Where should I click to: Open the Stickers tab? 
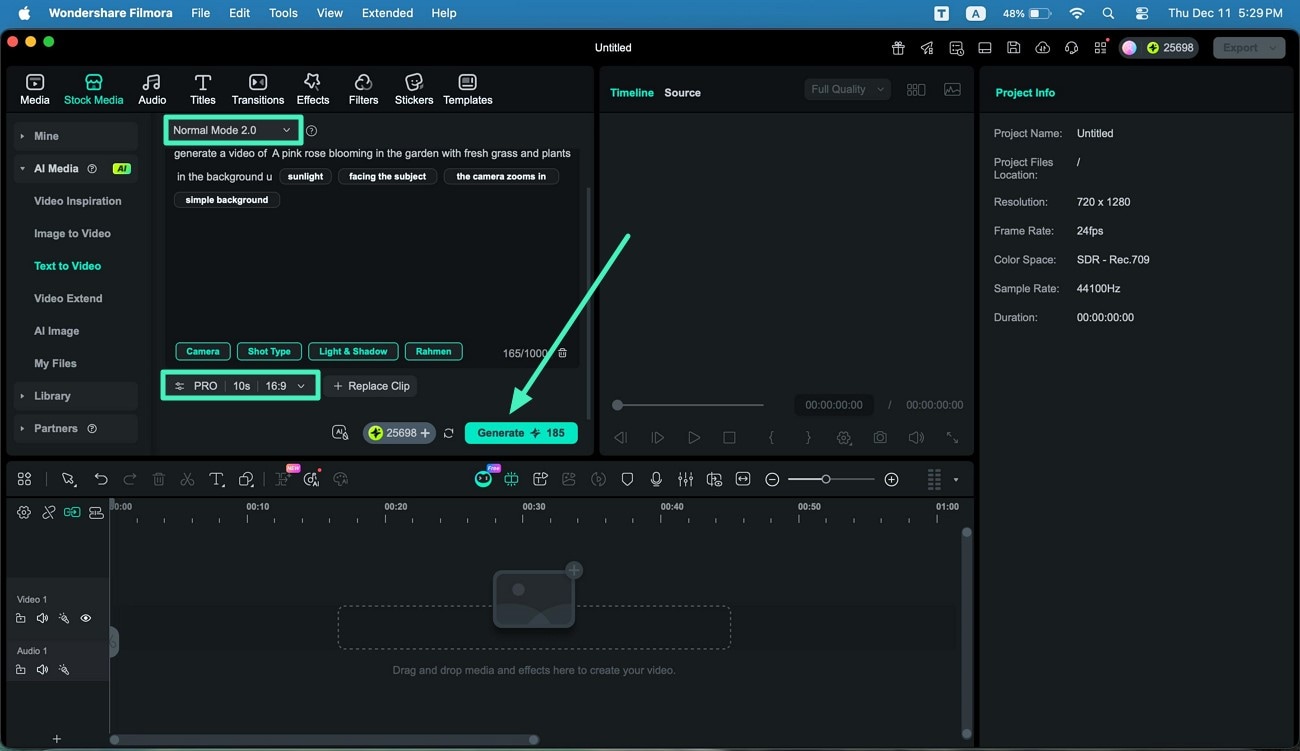click(x=414, y=89)
